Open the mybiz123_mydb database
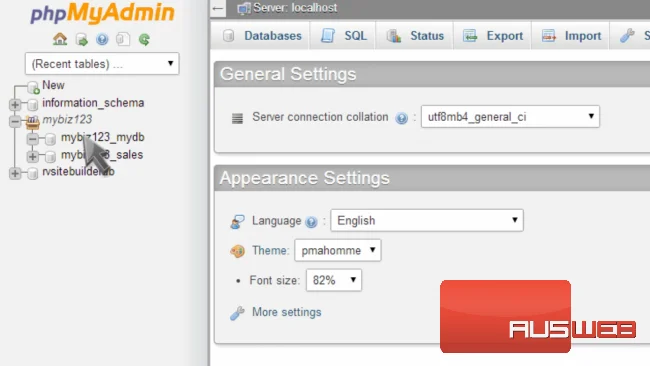The height and width of the screenshot is (366, 650). click(103, 137)
